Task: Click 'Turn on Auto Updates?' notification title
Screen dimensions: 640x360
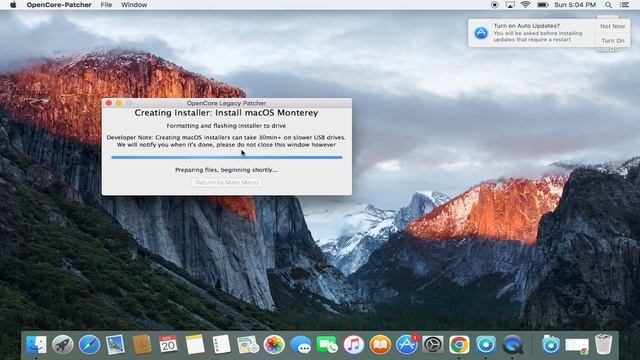Action: (527, 26)
